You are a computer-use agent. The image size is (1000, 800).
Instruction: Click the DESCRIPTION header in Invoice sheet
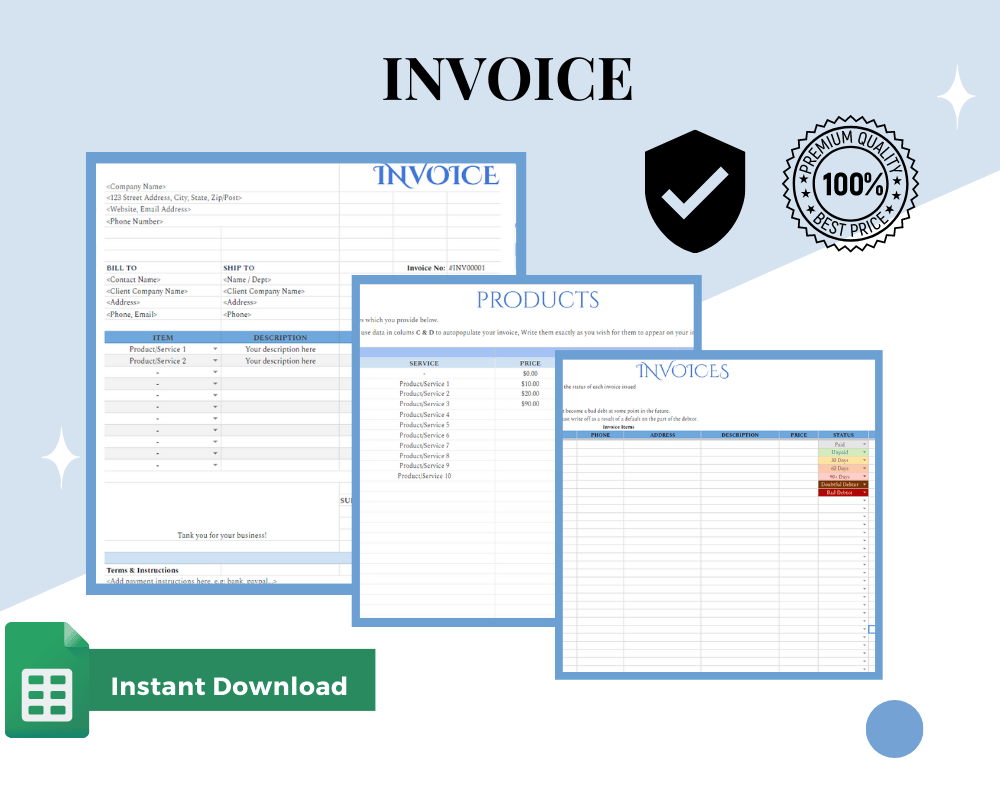click(x=280, y=337)
